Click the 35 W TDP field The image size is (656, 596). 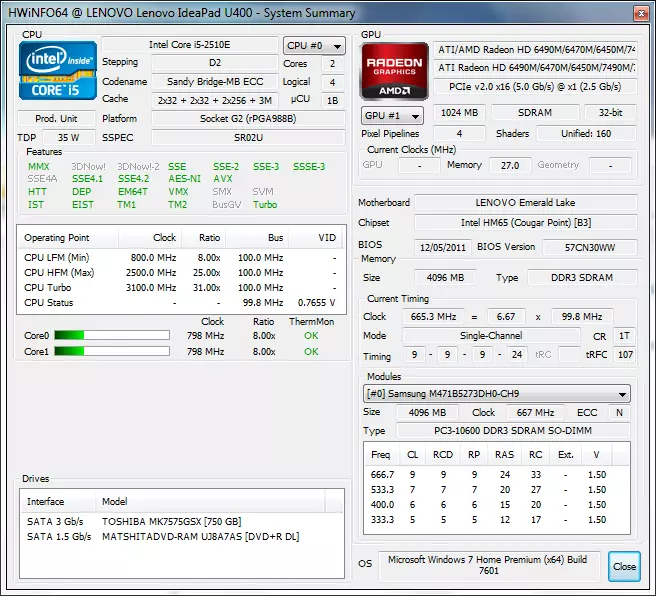[69, 138]
